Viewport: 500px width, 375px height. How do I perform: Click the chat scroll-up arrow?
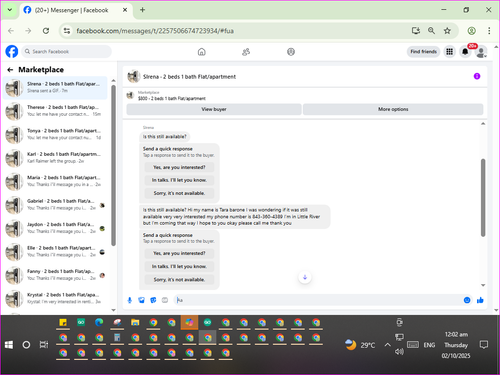[x=483, y=124]
